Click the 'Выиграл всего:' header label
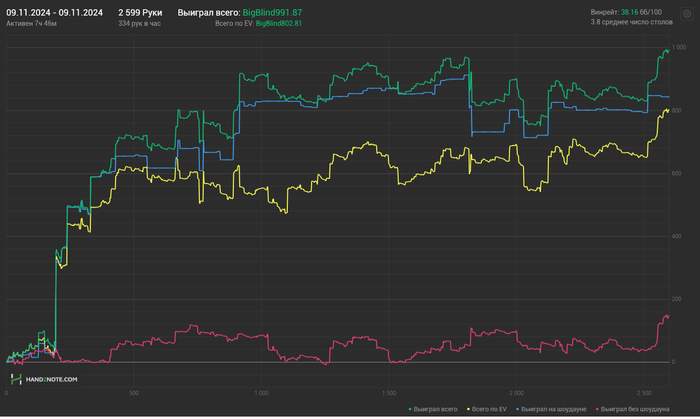The width and height of the screenshot is (700, 419). 209,12
